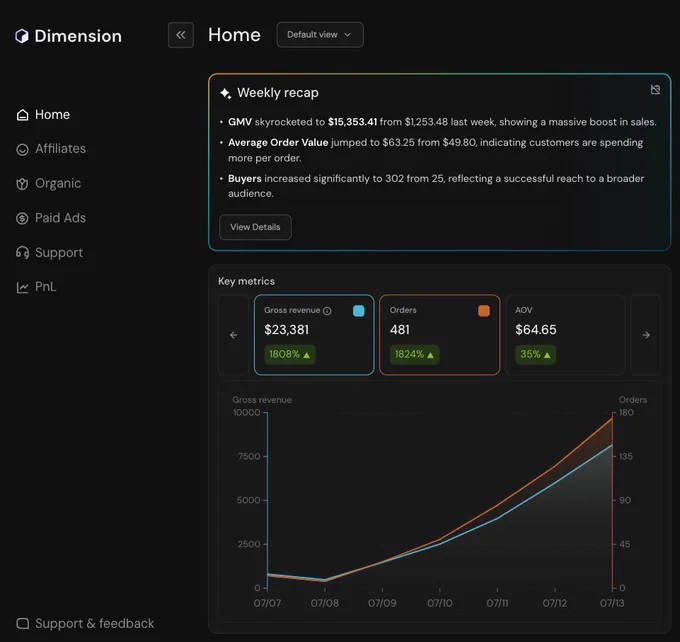Click the 07/07 date on chart axis

point(267,603)
